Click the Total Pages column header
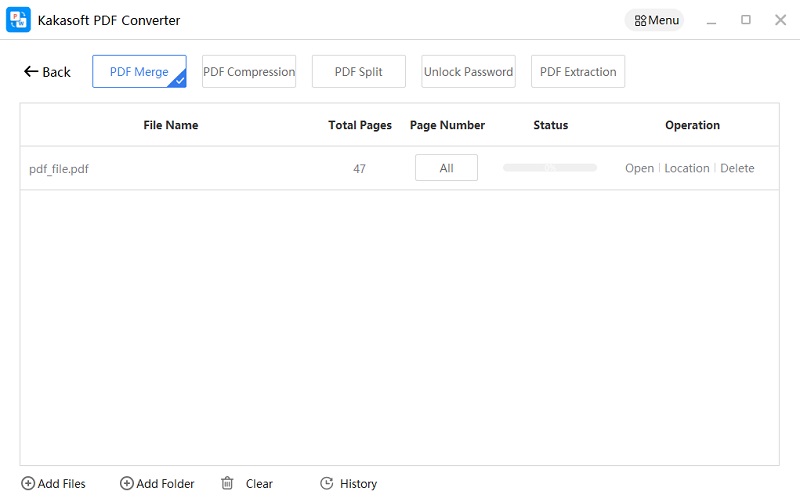This screenshot has width=800, height=502. pyautogui.click(x=360, y=125)
